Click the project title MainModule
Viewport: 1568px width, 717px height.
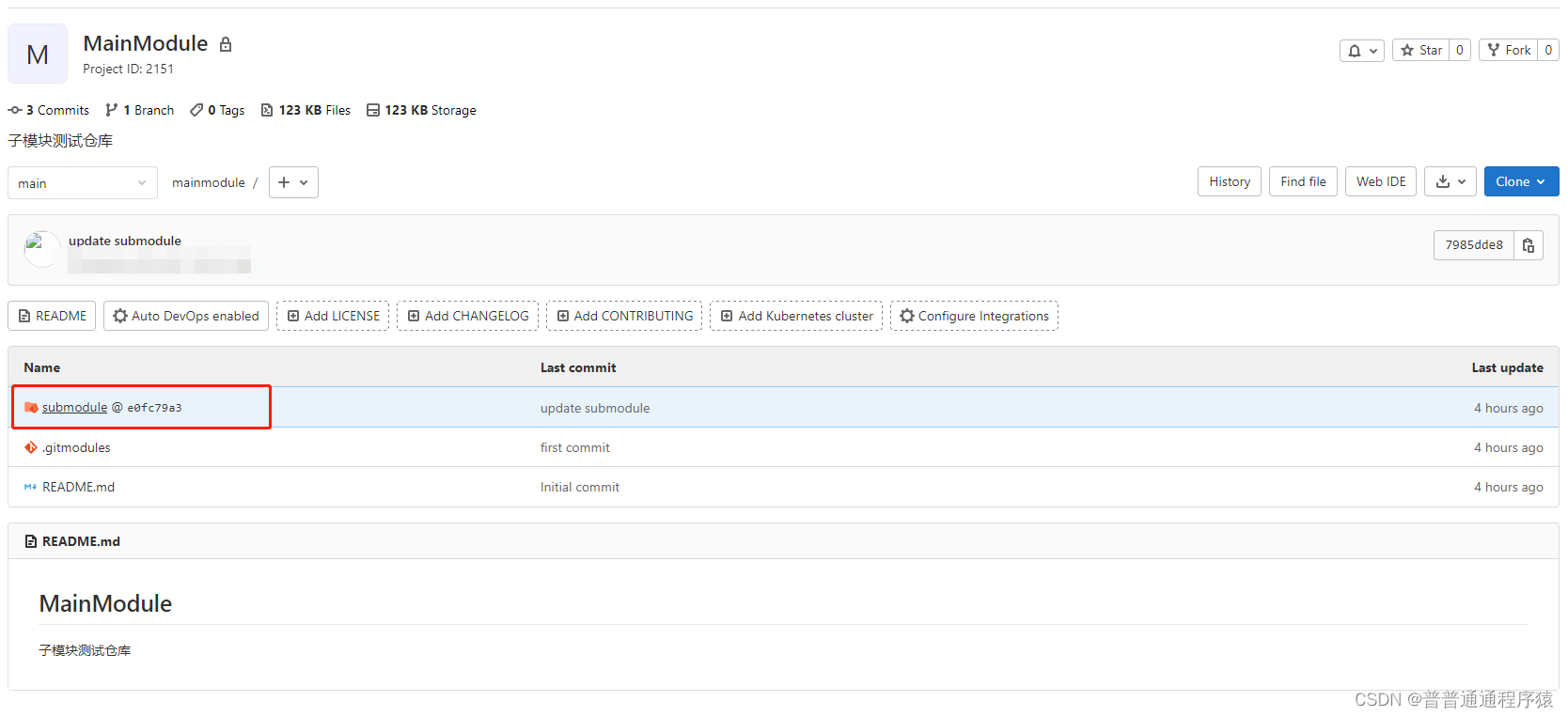tap(146, 43)
